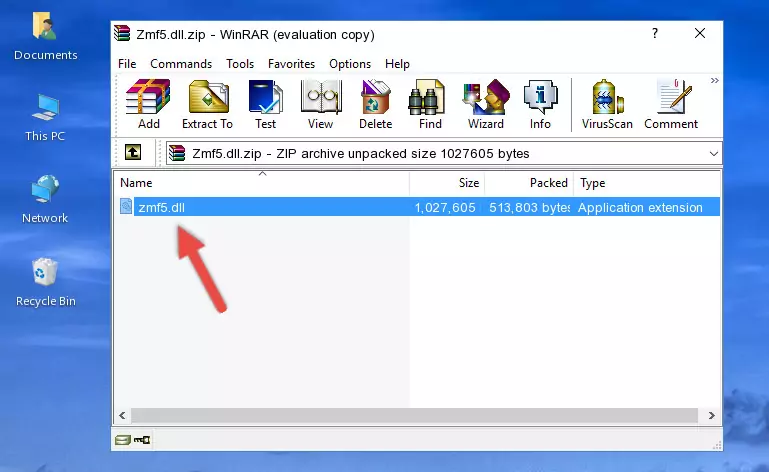Viewport: 769px width, 472px height.
Task: Click the drive icon in status bar
Action: point(123,440)
